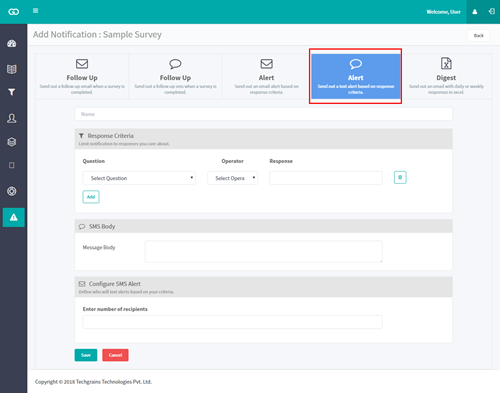Open the stacked layers sidebar icon
Screen dimensions: 500x393
12,142
